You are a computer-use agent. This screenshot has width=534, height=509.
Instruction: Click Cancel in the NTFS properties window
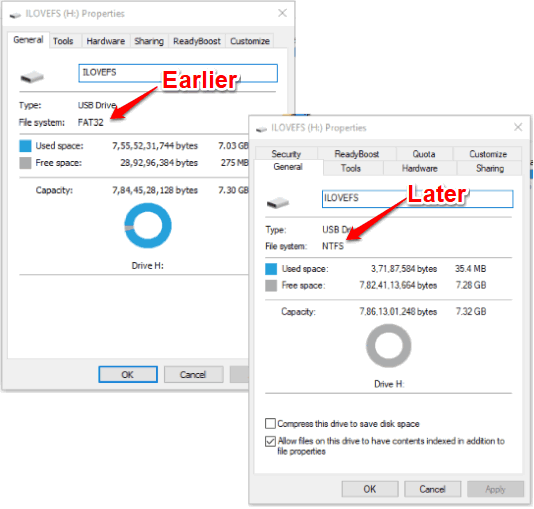(433, 489)
